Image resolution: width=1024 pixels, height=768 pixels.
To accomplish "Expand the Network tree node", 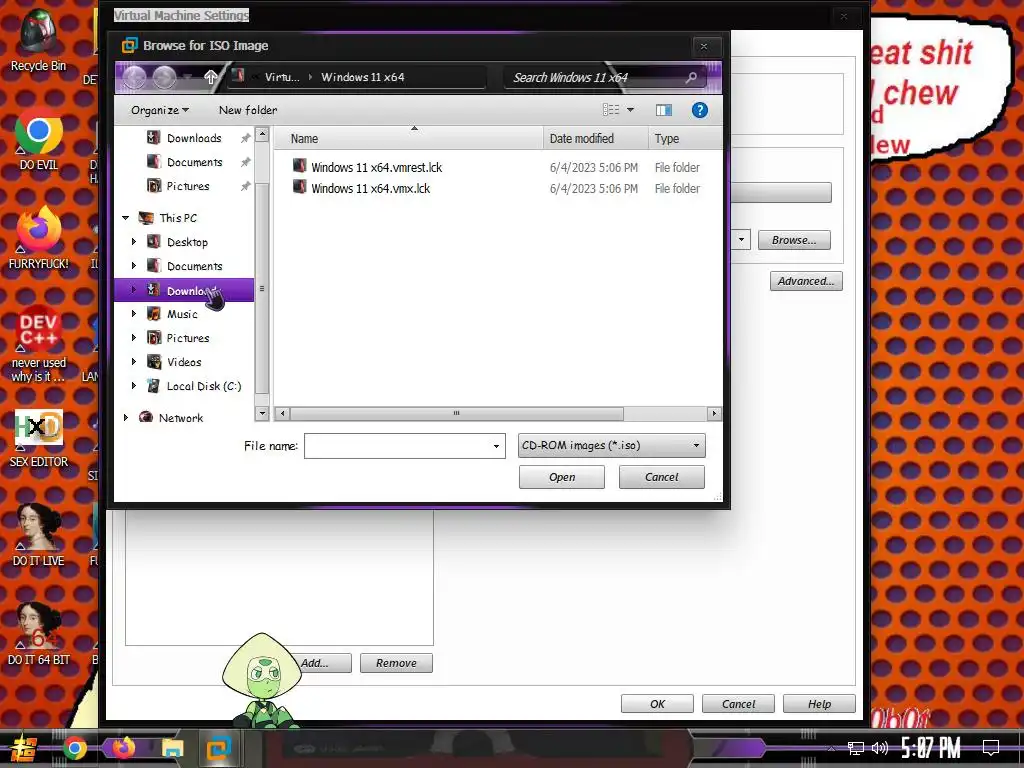I will [x=125, y=417].
